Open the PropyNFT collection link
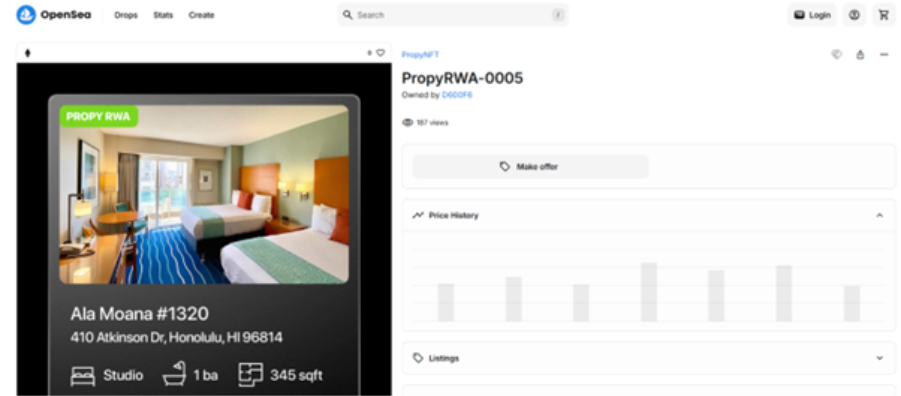Viewport: 901px width, 396px height. [420, 55]
